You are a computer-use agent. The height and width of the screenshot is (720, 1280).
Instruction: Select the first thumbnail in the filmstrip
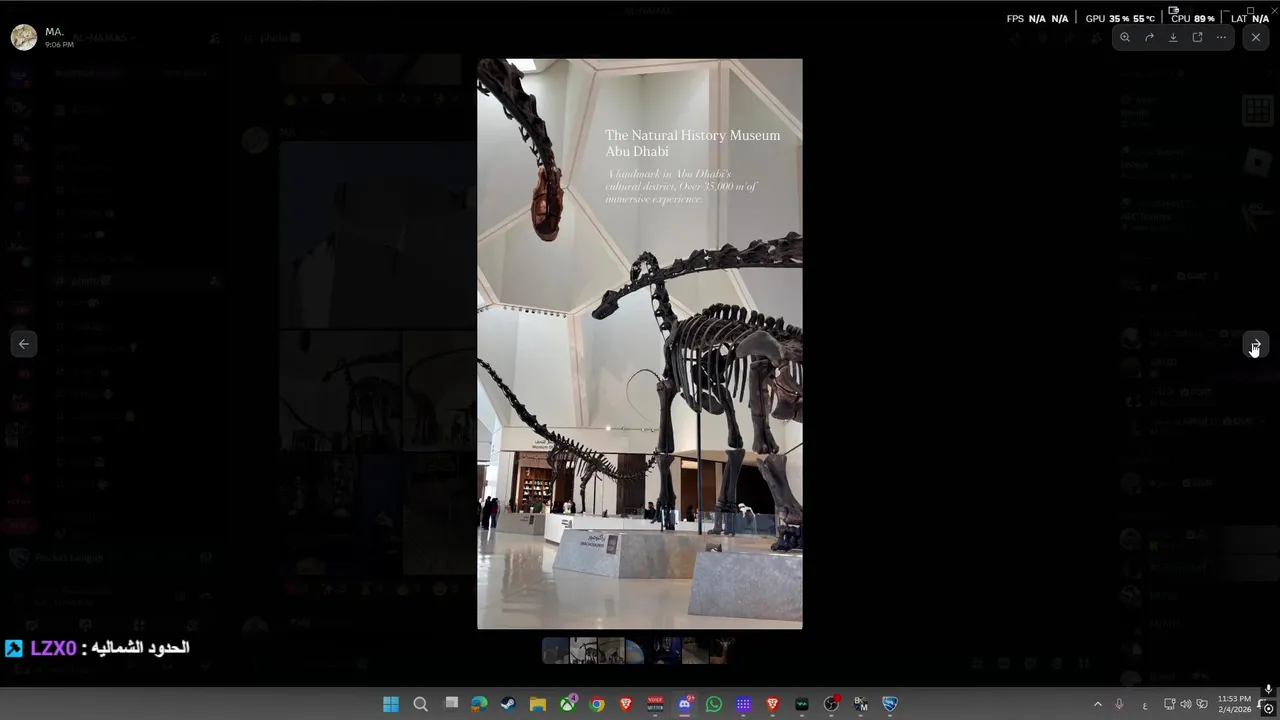coord(555,651)
